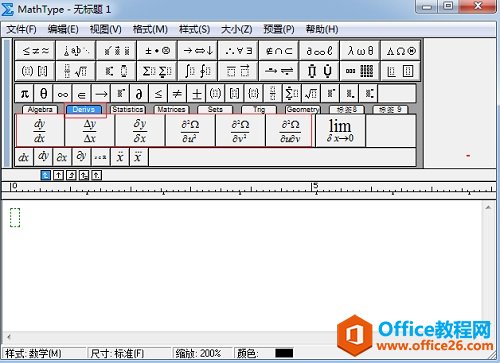Open the products and set theory templates palette
The width and height of the screenshot is (500, 363).
pos(320,71)
